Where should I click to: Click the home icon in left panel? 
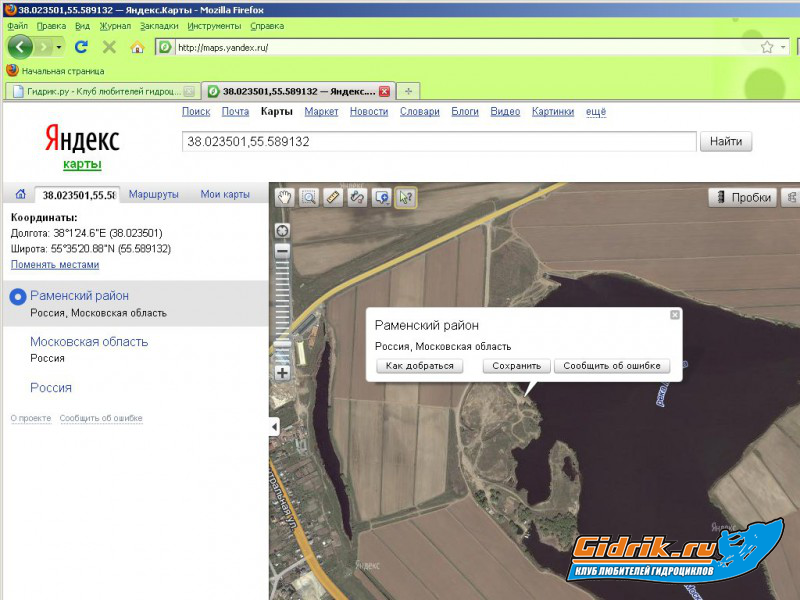(19, 194)
